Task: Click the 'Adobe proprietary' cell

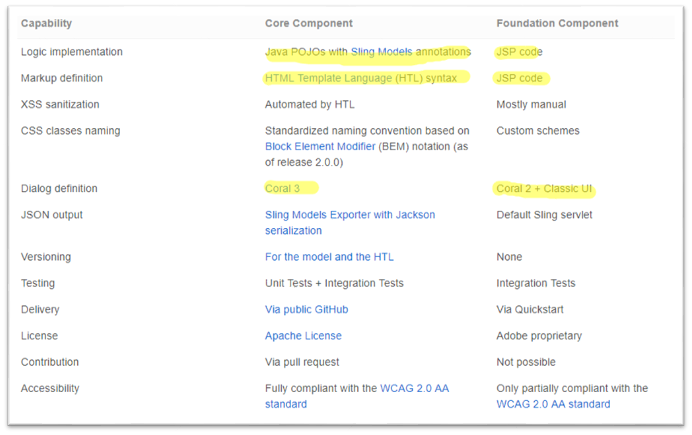Action: coord(539,336)
